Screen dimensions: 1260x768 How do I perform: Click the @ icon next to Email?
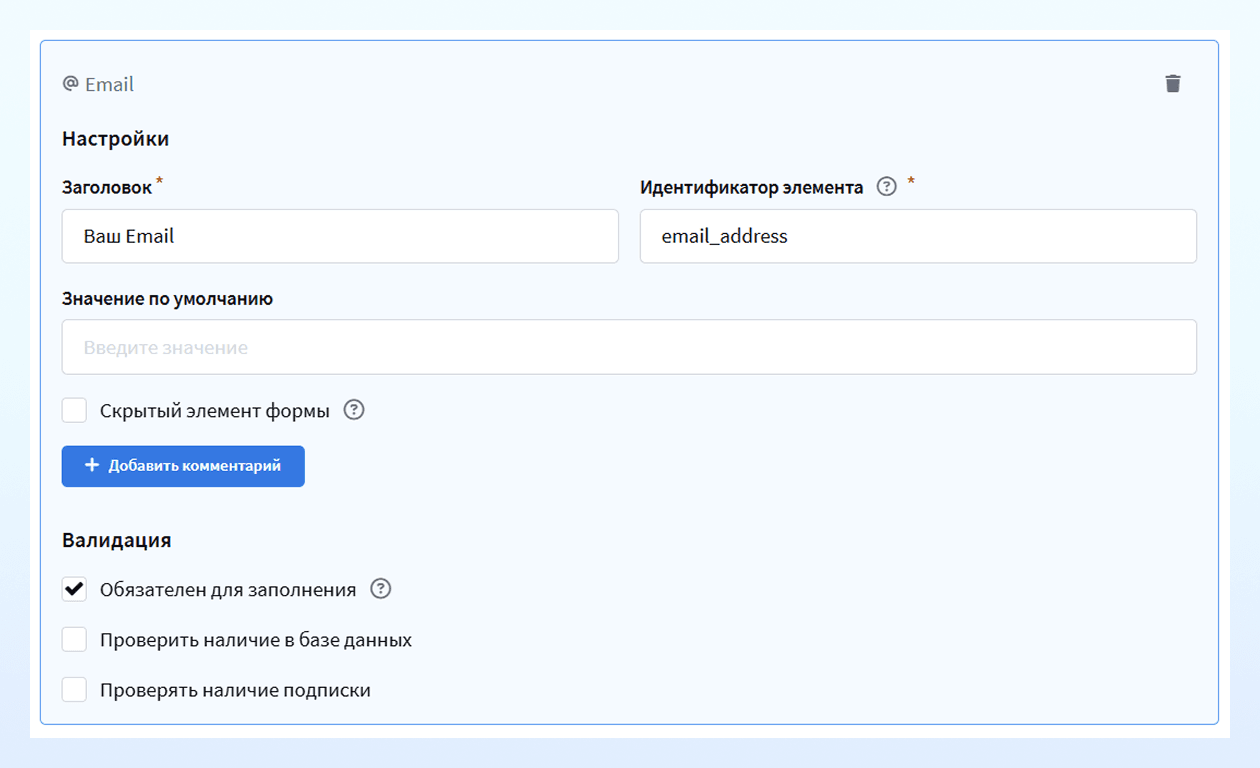70,84
